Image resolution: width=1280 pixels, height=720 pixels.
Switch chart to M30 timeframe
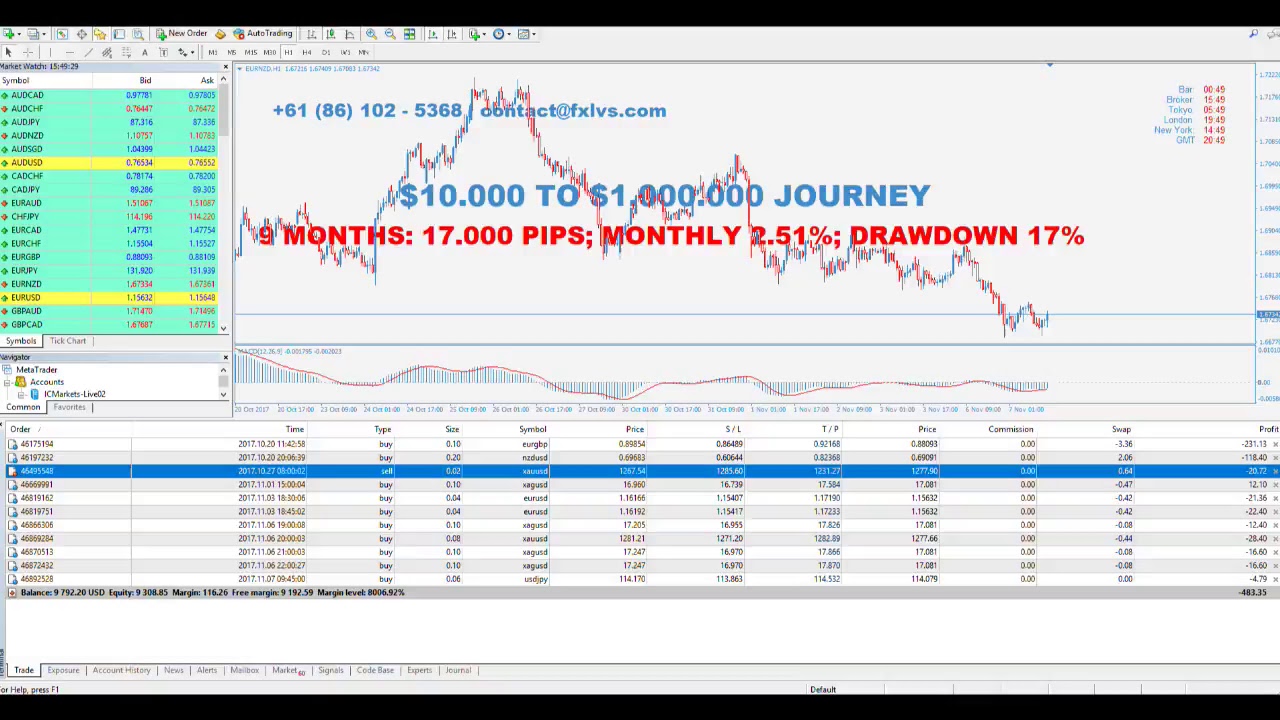270,52
